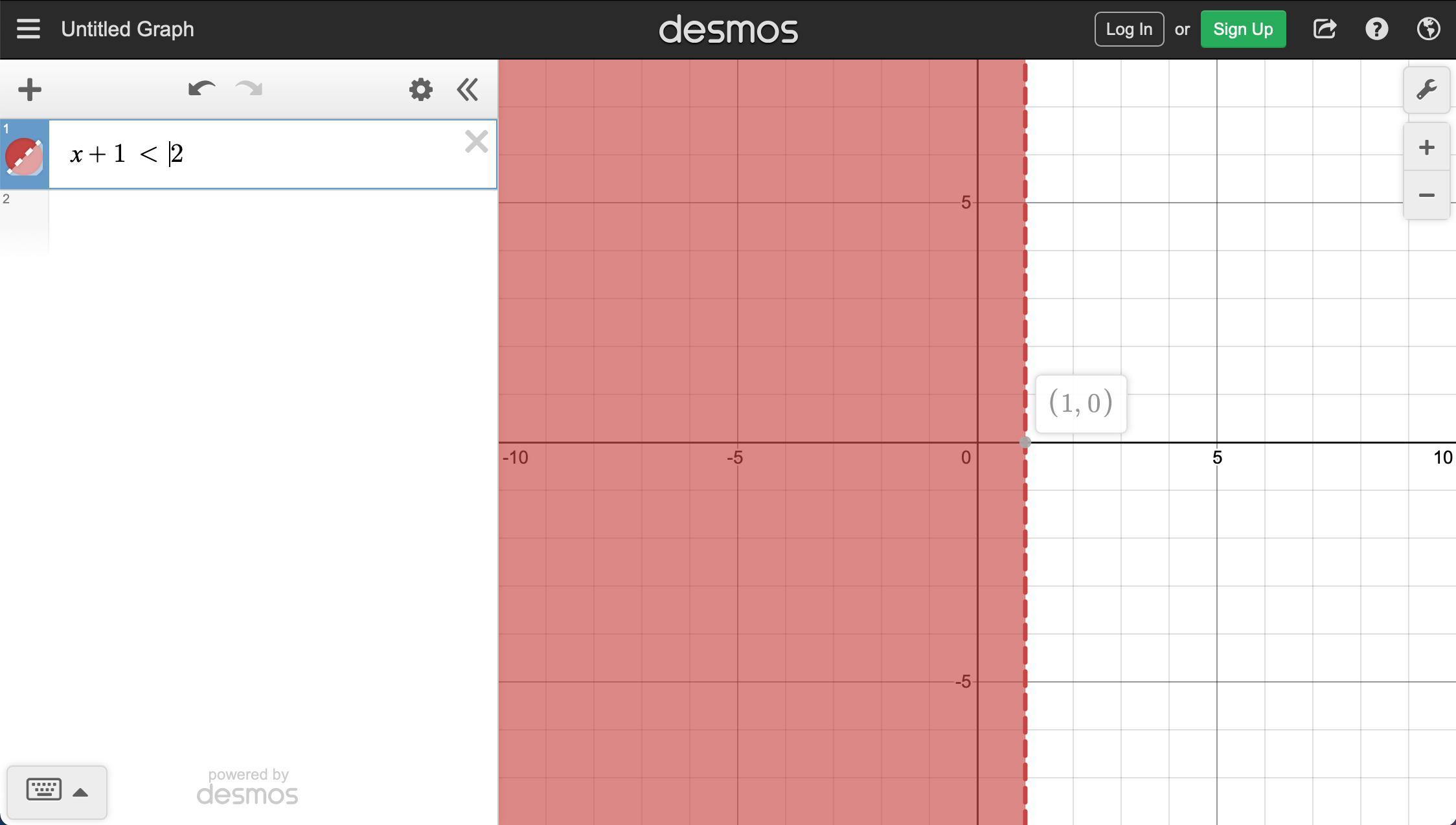Click the empty expression row 2
Image resolution: width=1456 pixels, height=825 pixels.
(272, 221)
